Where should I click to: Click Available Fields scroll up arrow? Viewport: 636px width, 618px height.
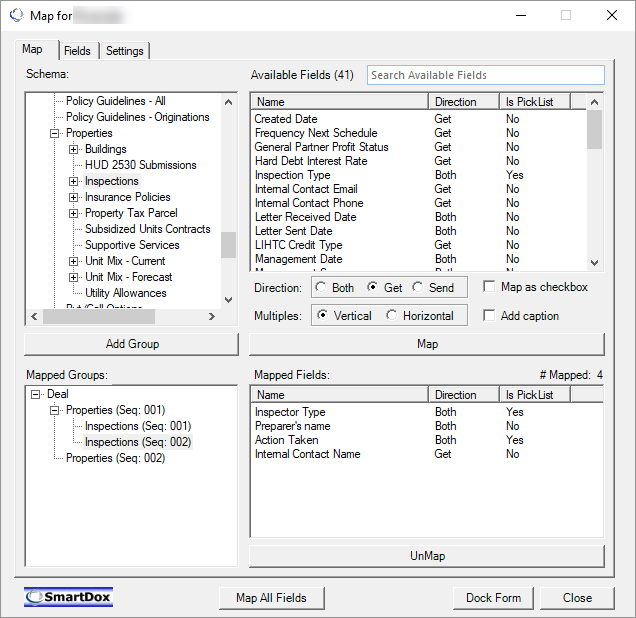pos(595,102)
